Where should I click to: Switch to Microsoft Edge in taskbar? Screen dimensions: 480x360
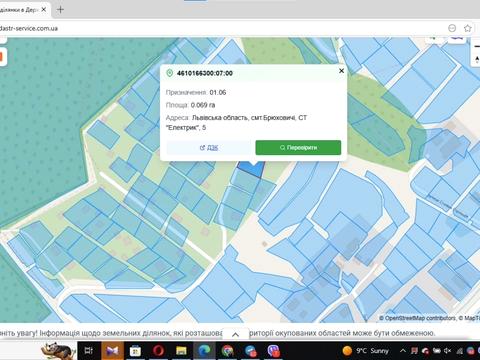click(x=204, y=351)
